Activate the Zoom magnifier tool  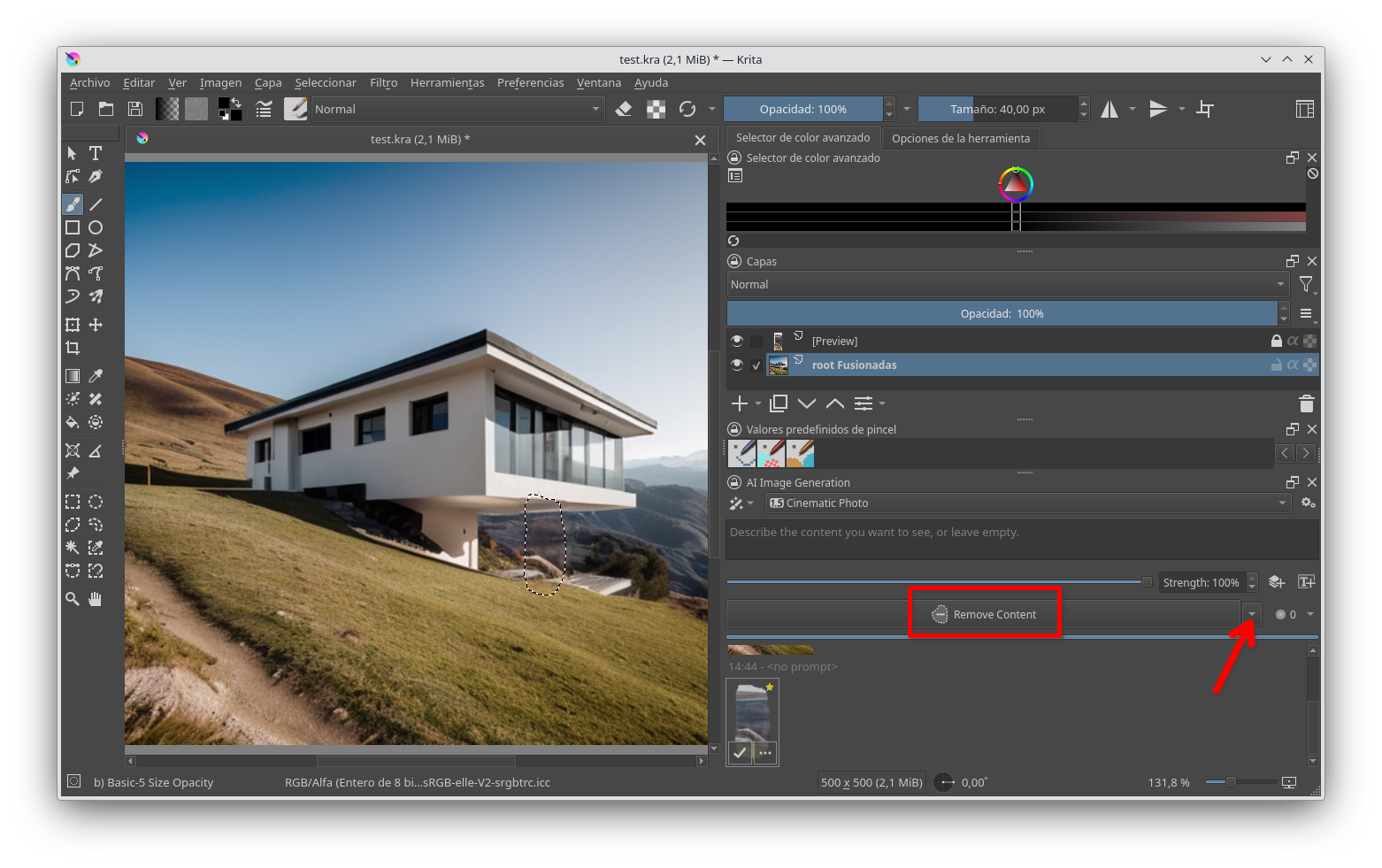coord(73,599)
